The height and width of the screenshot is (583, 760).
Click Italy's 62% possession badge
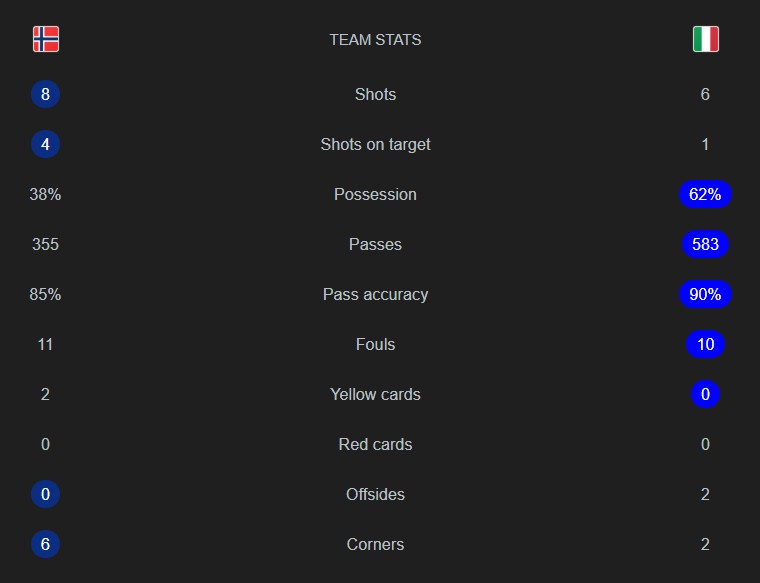(705, 194)
